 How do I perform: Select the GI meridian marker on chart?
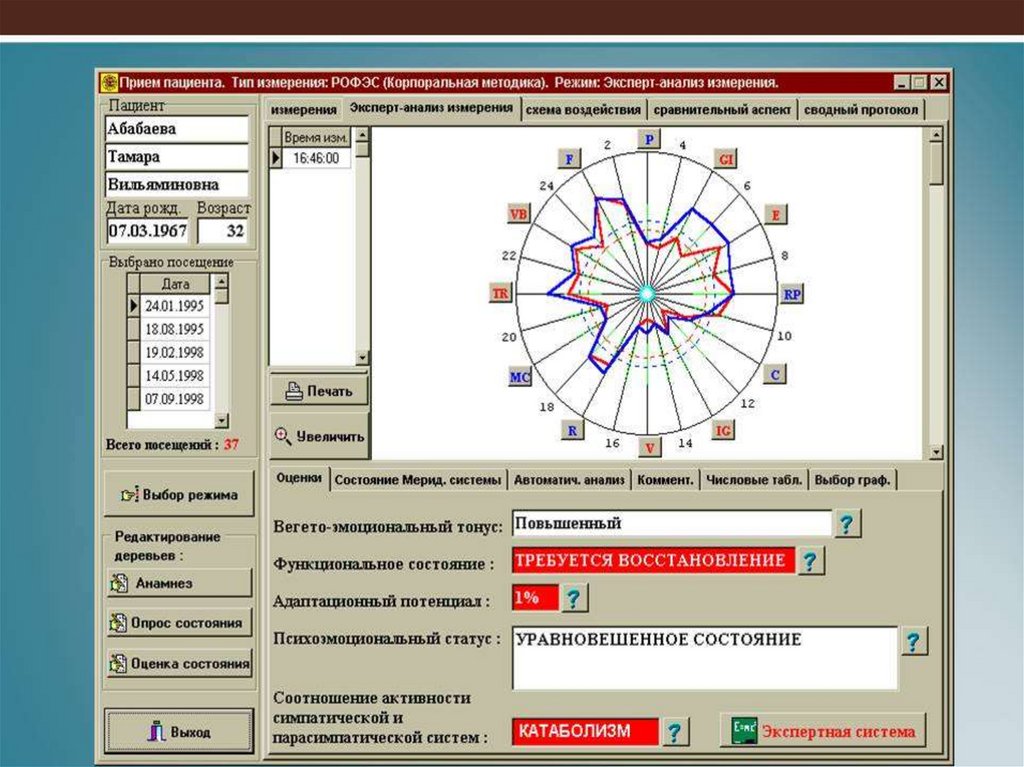pos(727,159)
